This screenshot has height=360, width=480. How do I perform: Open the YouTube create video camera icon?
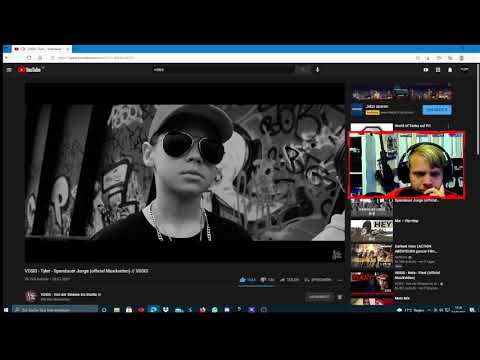[426, 70]
